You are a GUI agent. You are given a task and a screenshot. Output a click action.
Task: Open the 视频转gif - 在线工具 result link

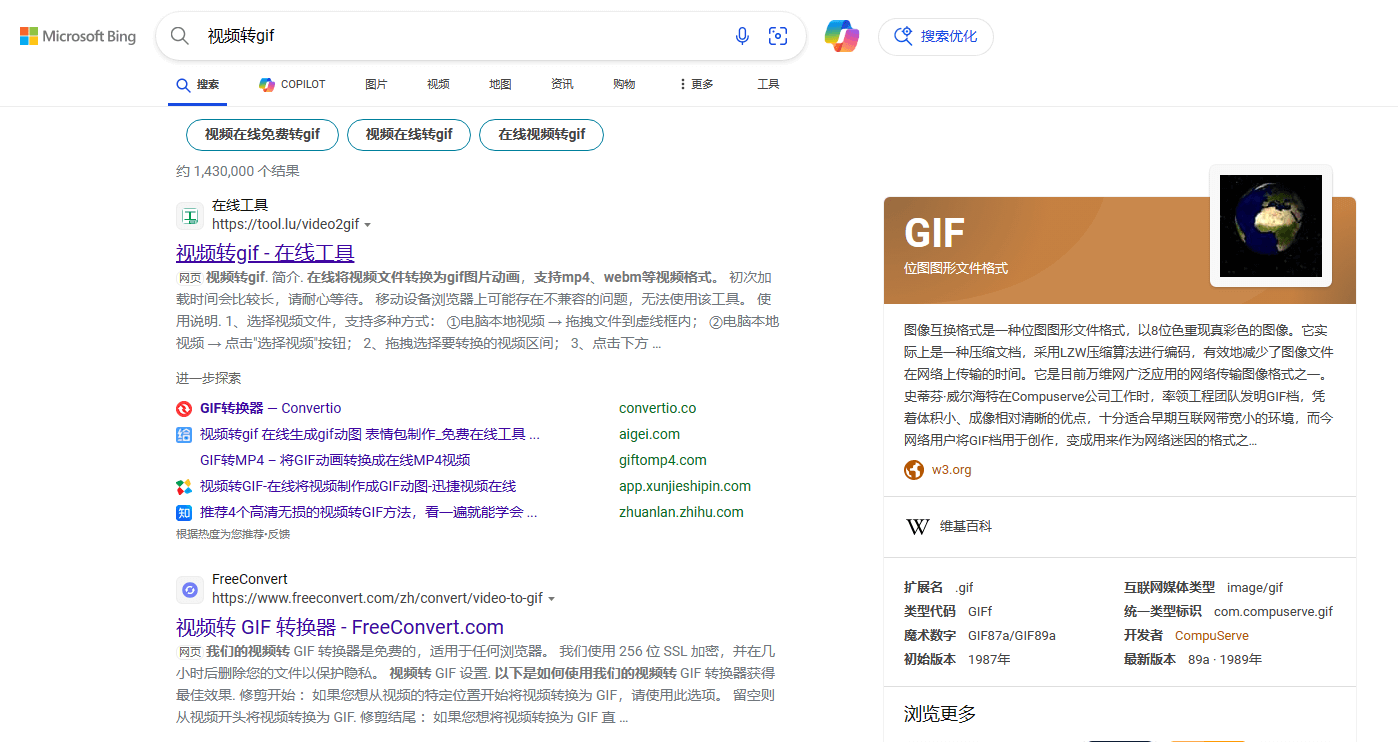tap(264, 252)
